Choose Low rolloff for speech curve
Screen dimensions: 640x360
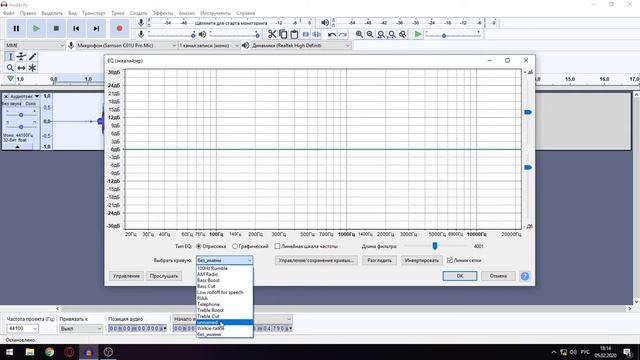pyautogui.click(x=224, y=292)
